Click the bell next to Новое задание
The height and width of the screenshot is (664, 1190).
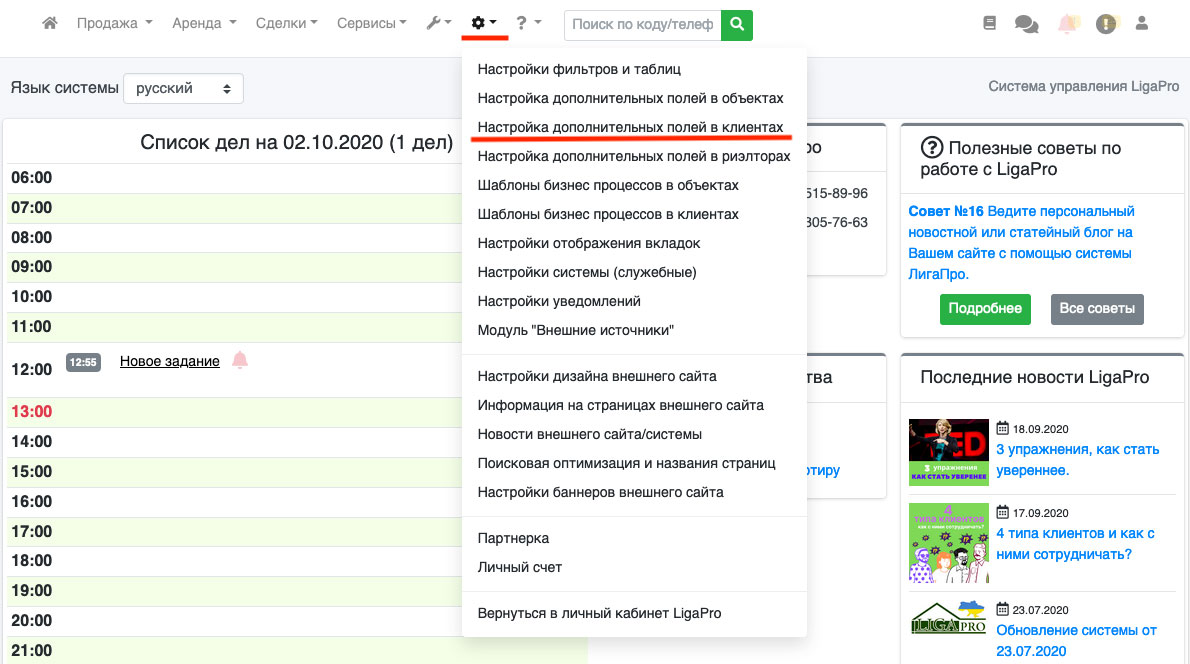[x=240, y=360]
